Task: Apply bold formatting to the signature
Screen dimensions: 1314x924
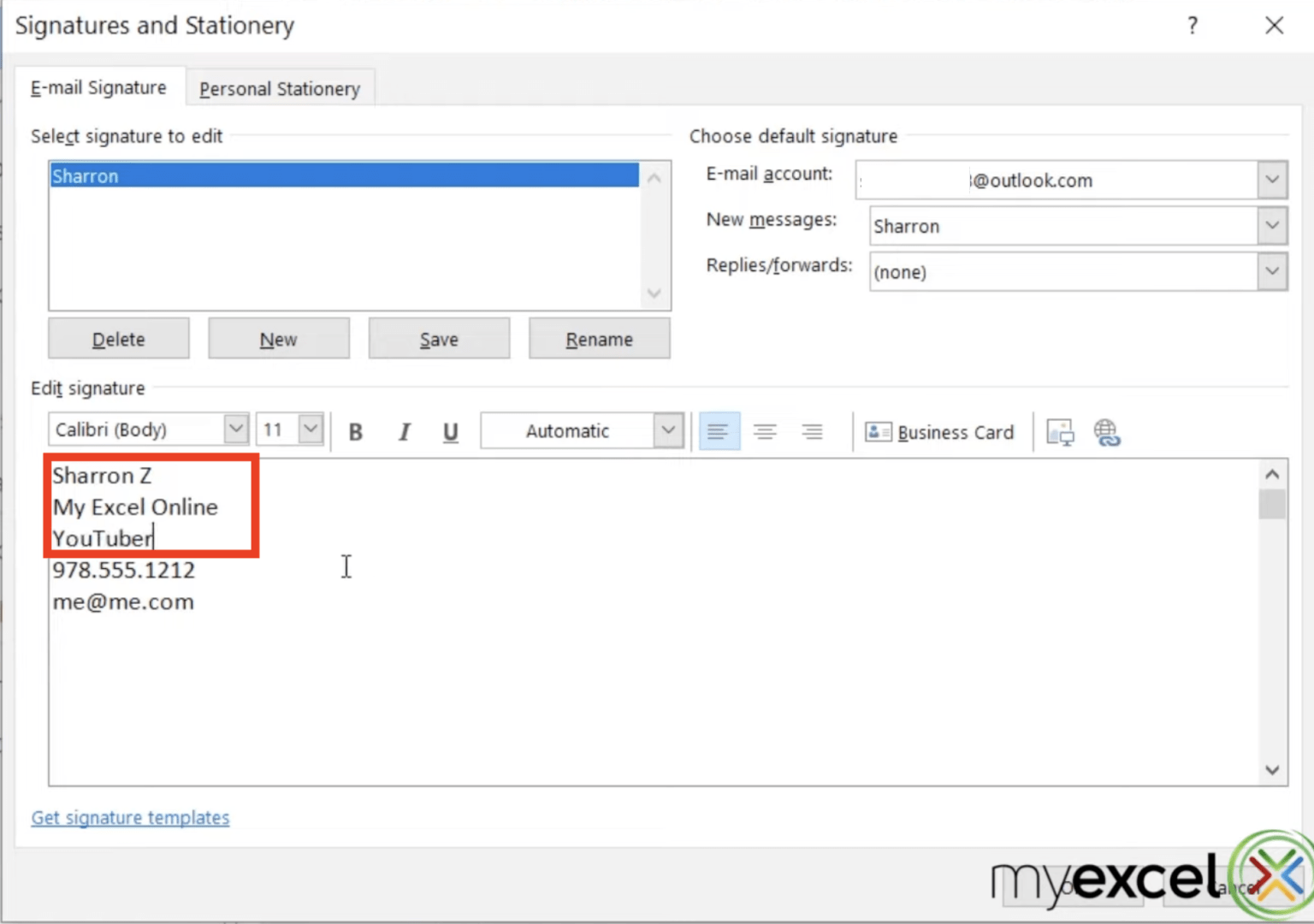Action: pos(355,431)
